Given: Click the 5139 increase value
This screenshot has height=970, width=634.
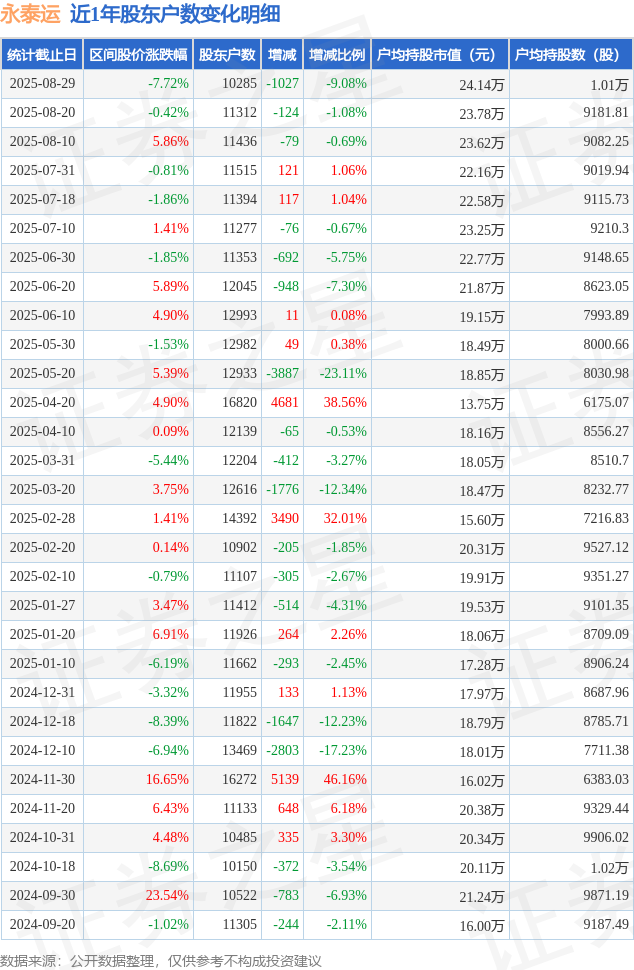Looking at the screenshot, I should pos(284,780).
